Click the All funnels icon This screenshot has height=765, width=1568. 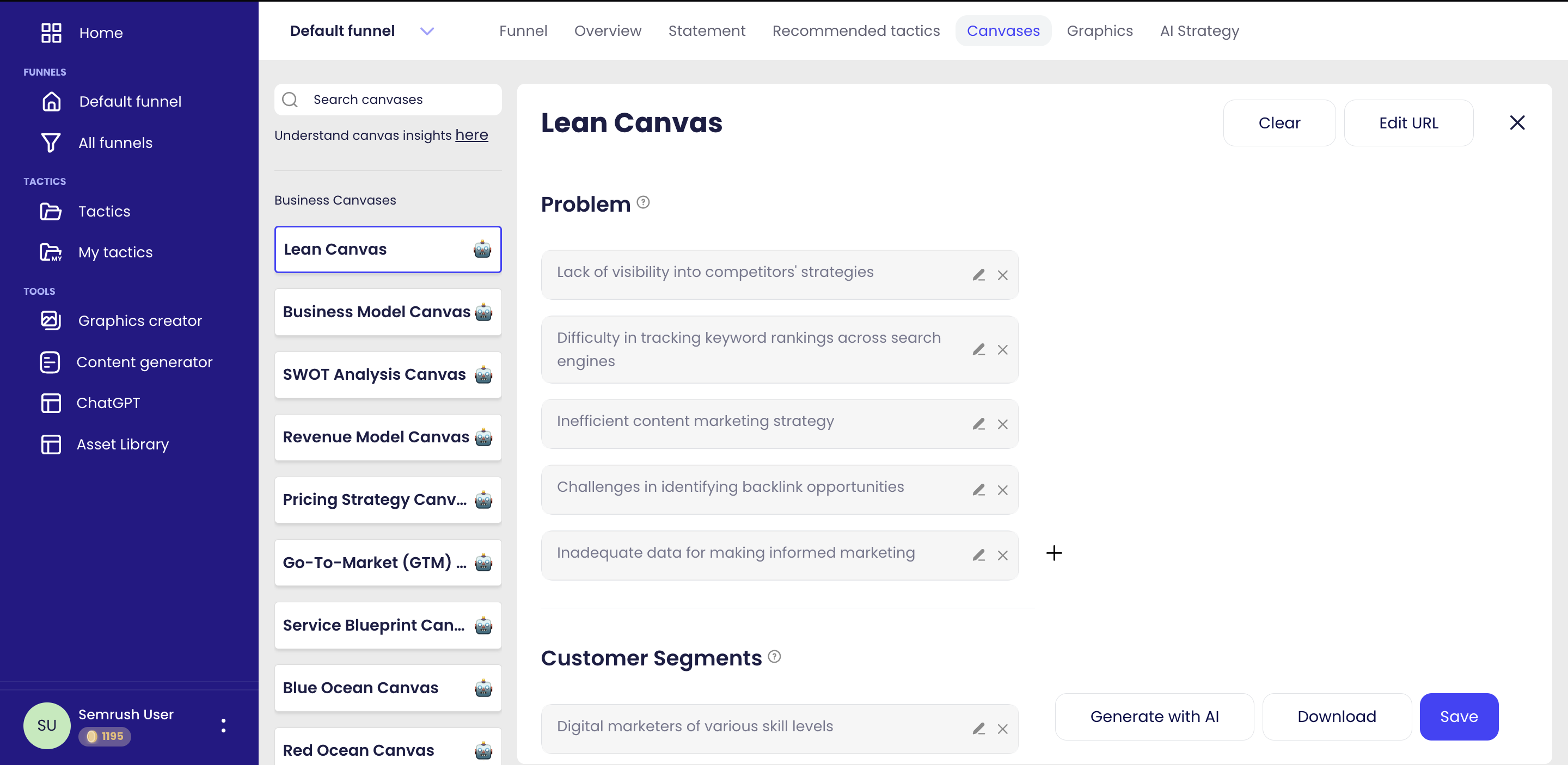point(51,143)
